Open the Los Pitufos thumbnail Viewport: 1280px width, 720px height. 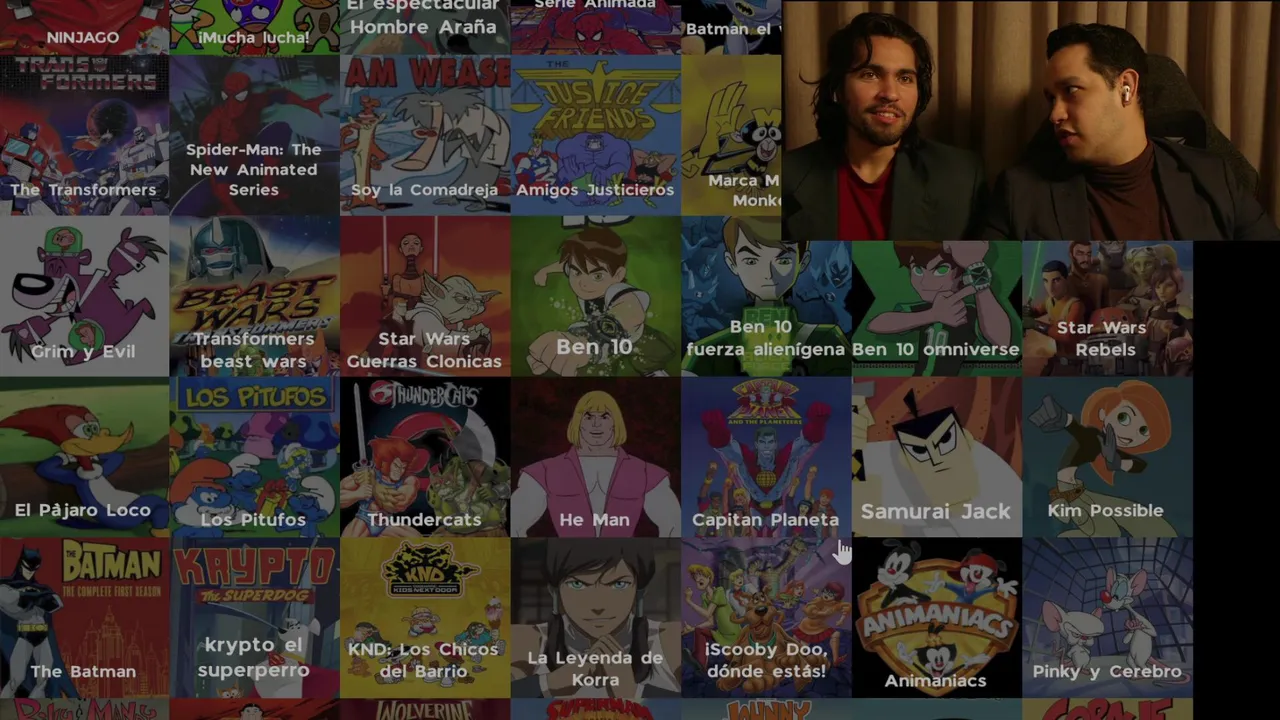coord(254,457)
